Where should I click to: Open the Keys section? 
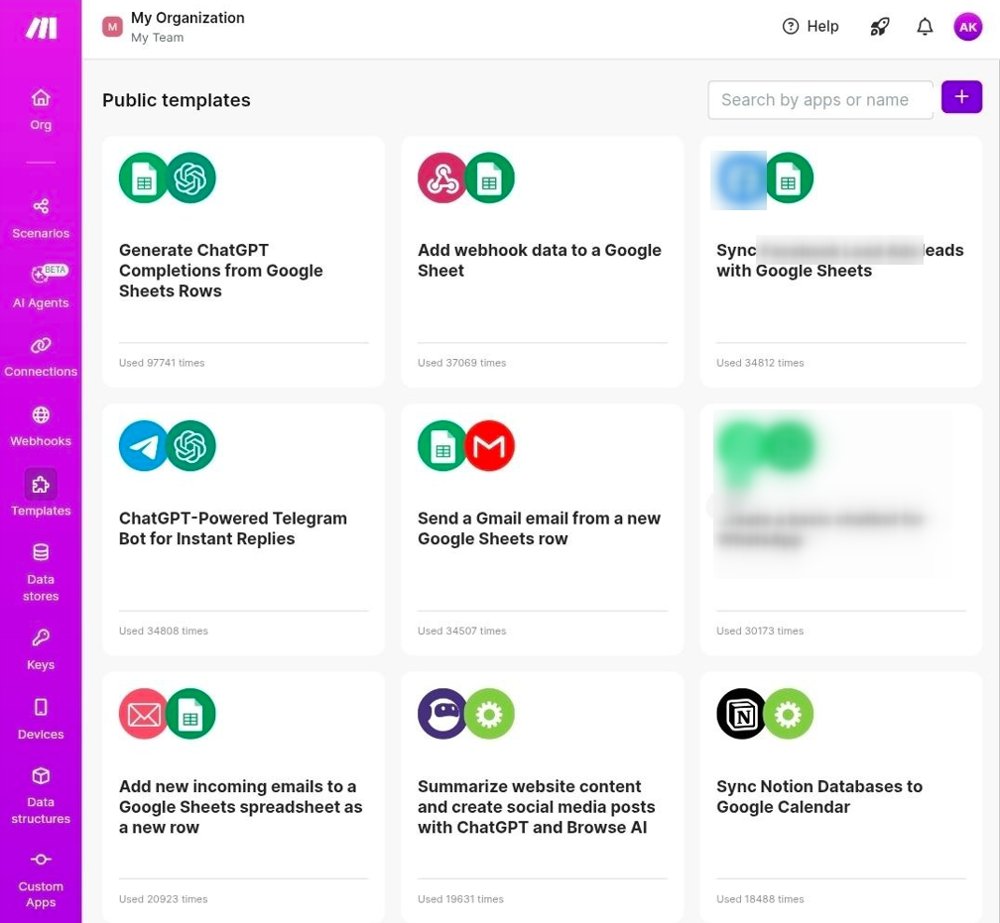(x=41, y=649)
